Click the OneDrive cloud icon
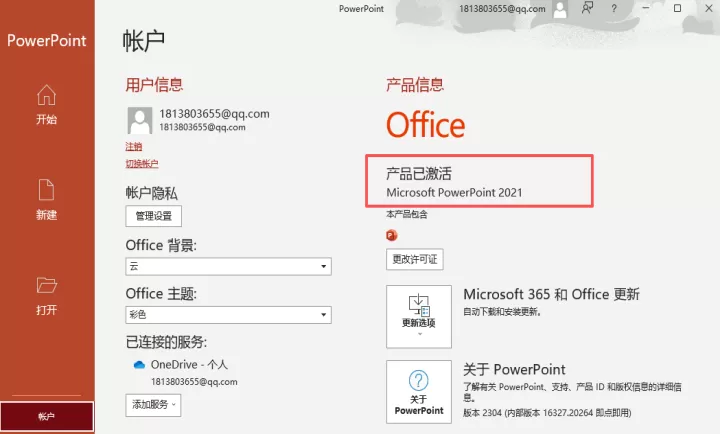 [139, 365]
